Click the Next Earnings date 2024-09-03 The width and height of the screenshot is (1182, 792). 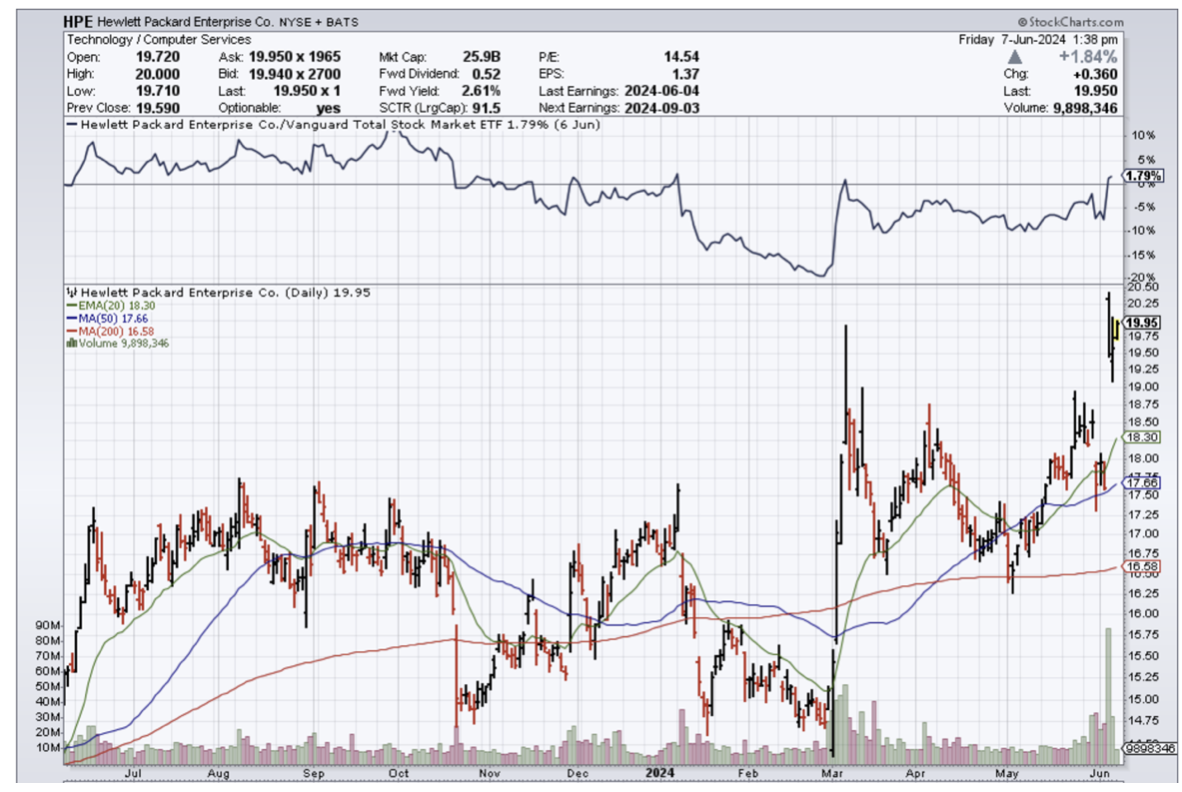click(x=662, y=108)
